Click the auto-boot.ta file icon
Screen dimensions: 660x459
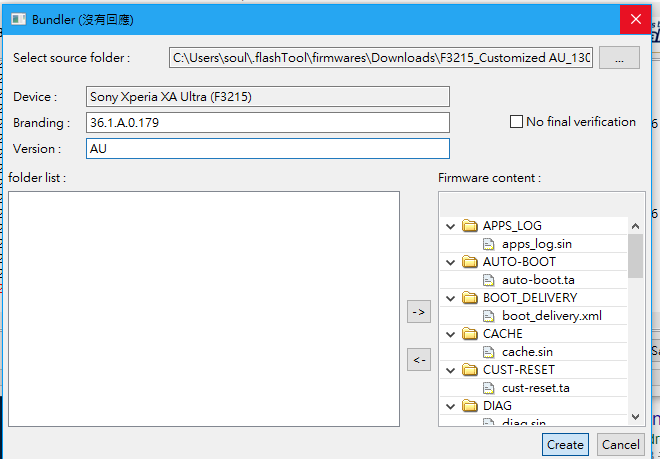pos(488,280)
